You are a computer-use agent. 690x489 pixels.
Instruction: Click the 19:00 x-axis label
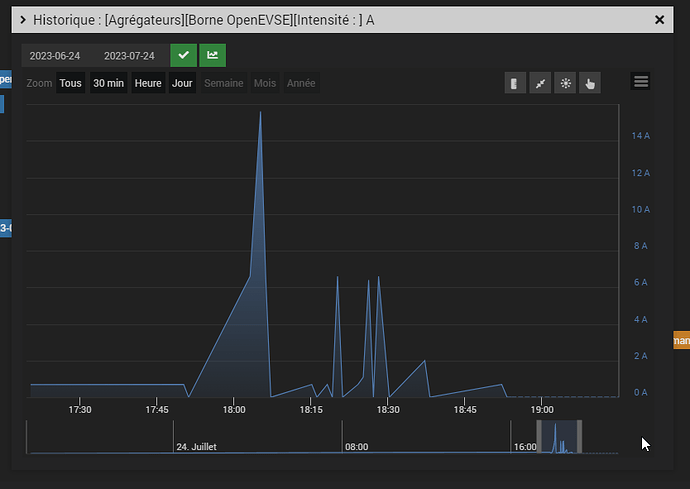tap(542, 409)
